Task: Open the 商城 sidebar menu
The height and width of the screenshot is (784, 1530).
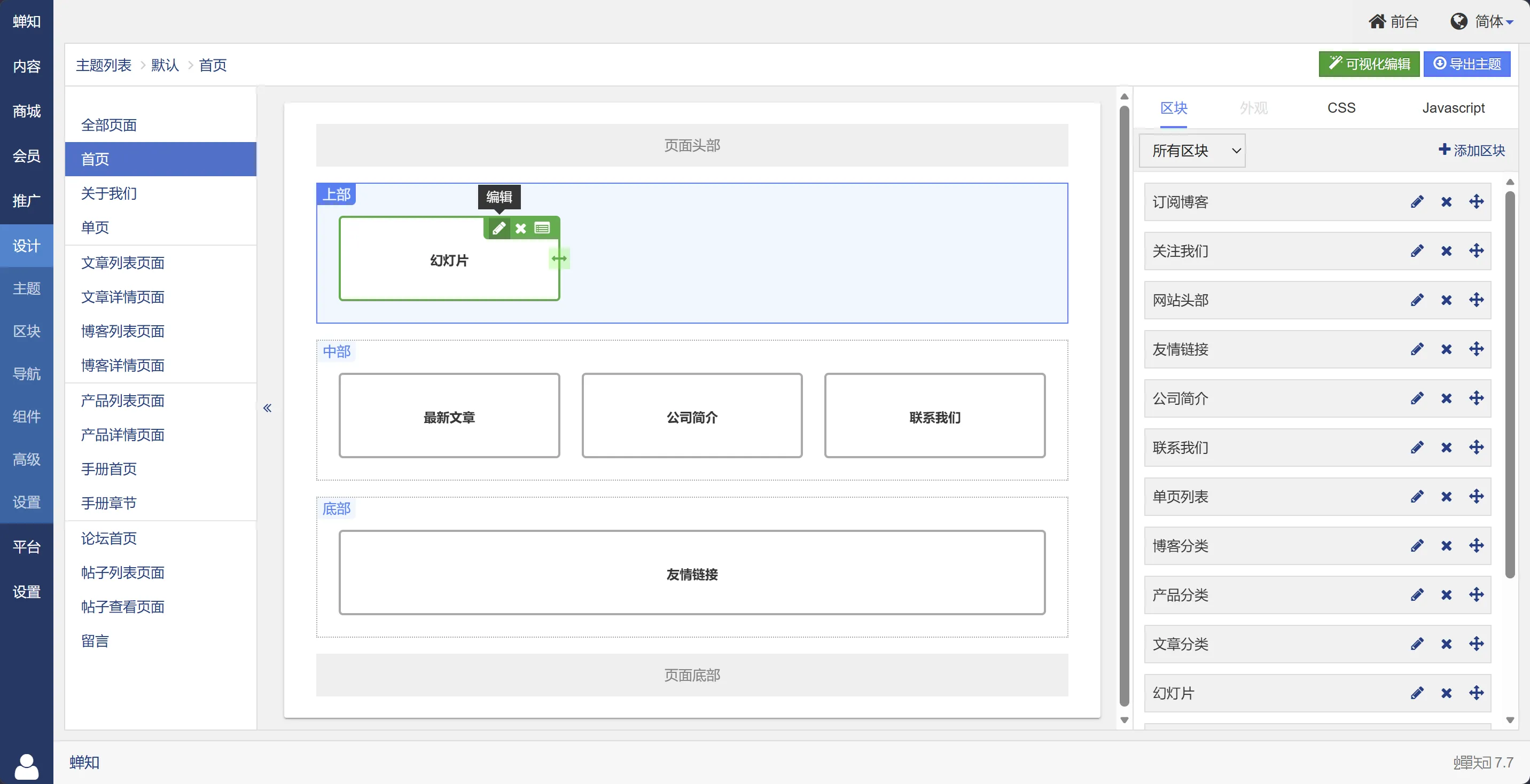Action: click(27, 111)
